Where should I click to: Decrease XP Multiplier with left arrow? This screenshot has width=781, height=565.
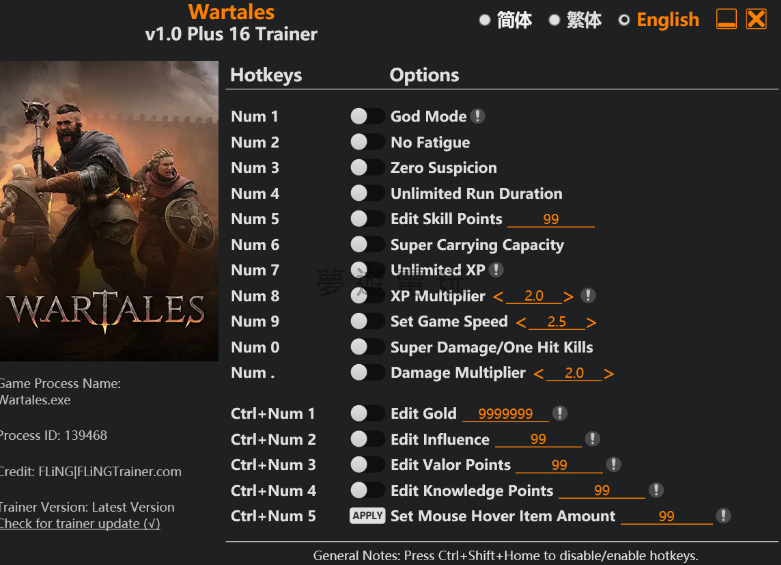click(x=498, y=296)
